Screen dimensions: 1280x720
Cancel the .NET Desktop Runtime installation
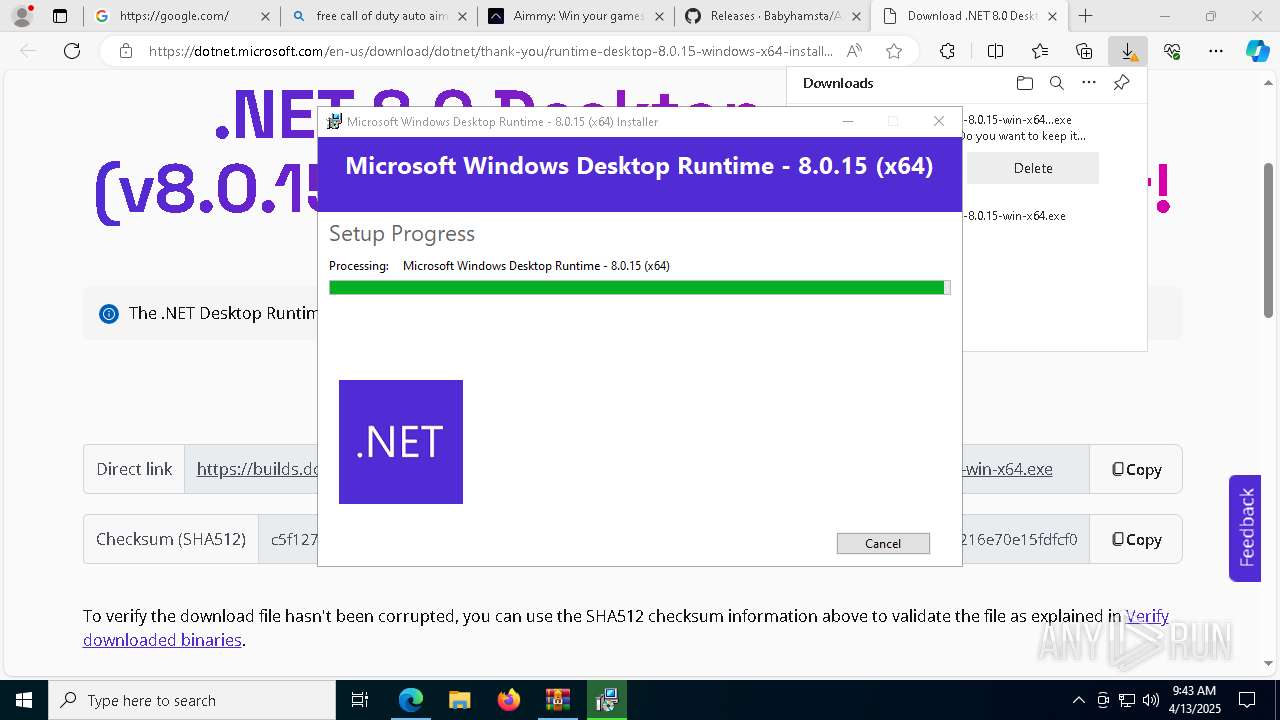[883, 543]
